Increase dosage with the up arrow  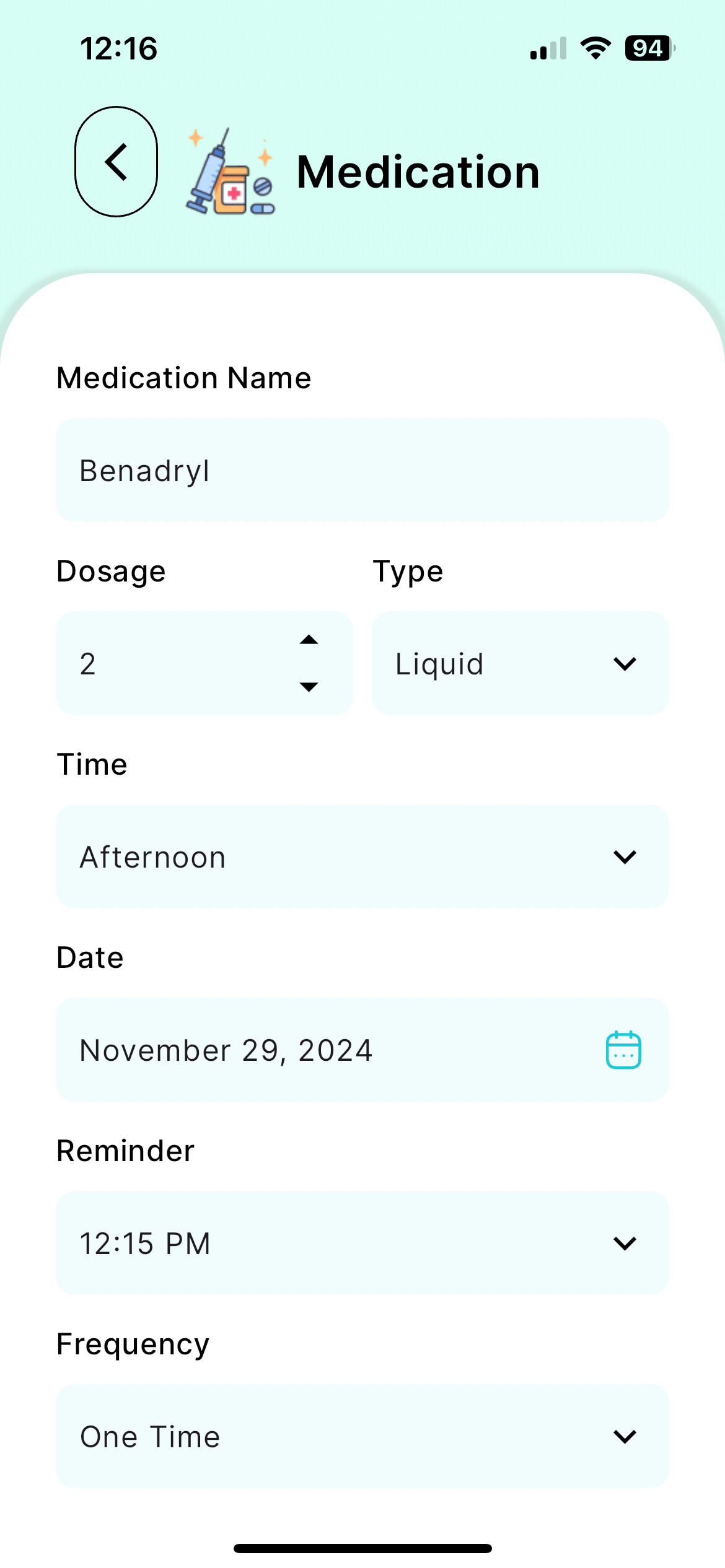pos(309,640)
